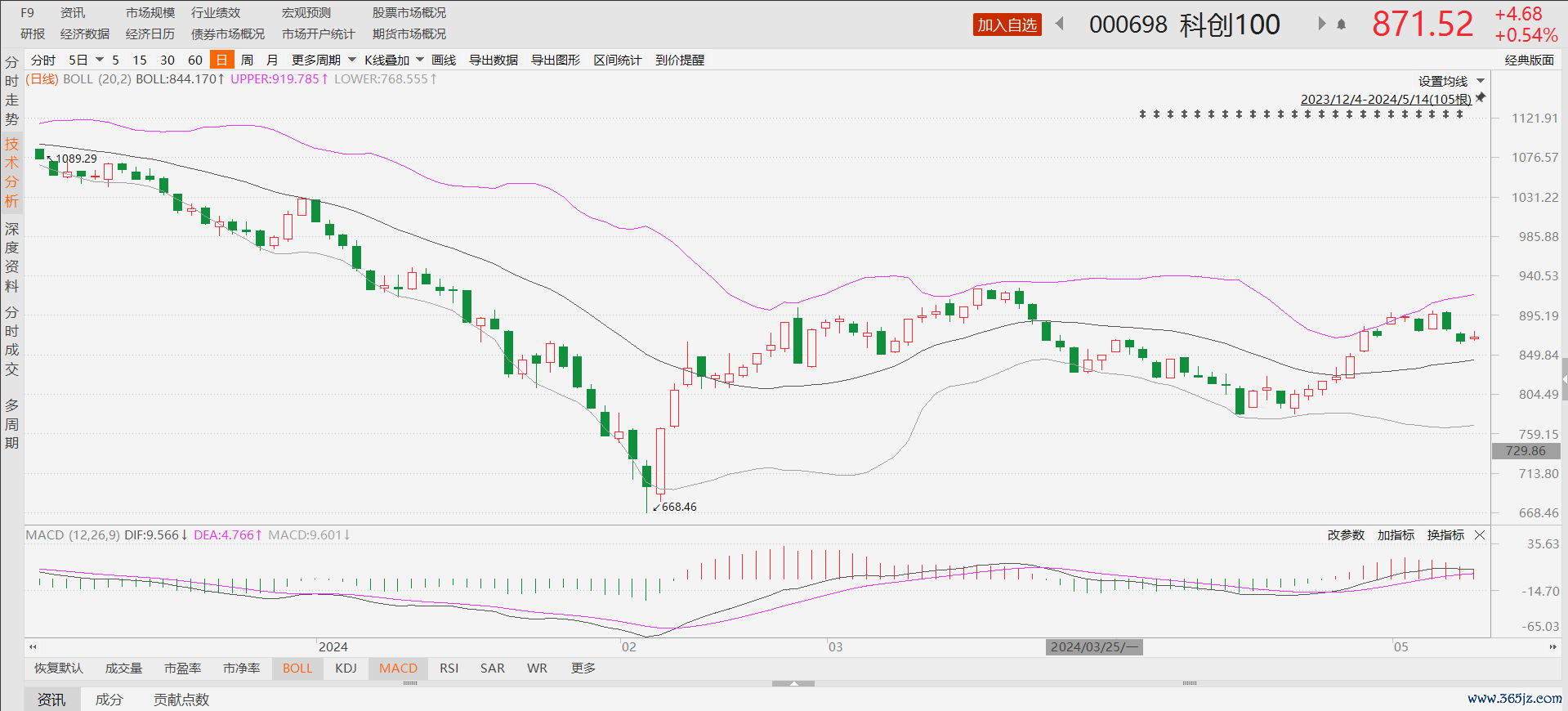The width and height of the screenshot is (1568, 711).
Task: Switch to 经典版面 layout
Action: point(1530,60)
